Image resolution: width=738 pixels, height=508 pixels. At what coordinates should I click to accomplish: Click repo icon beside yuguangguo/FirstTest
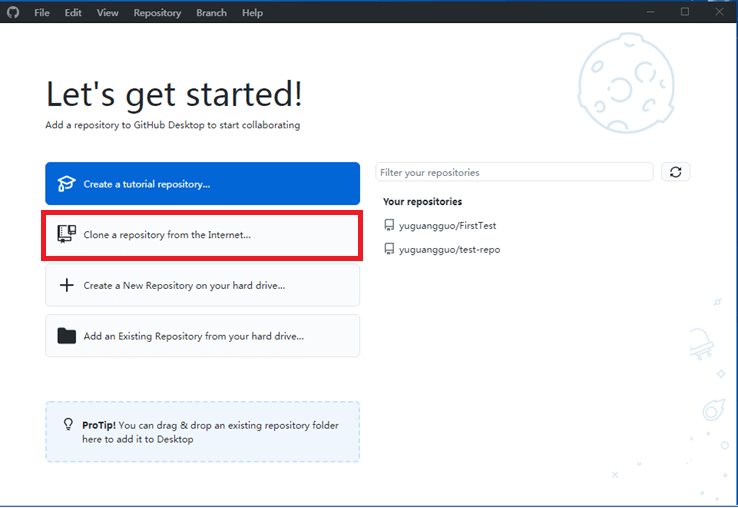tap(389, 226)
